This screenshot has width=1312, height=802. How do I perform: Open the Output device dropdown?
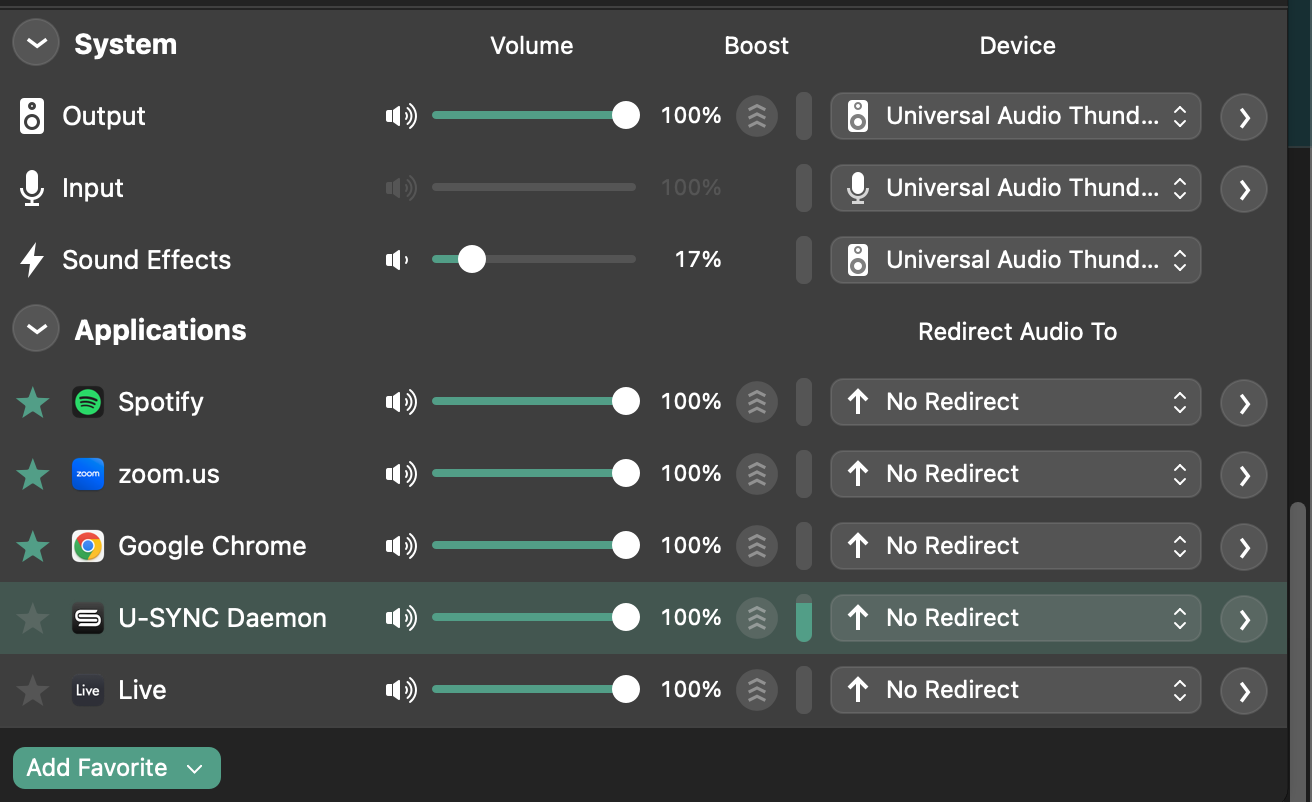[x=1015, y=116]
